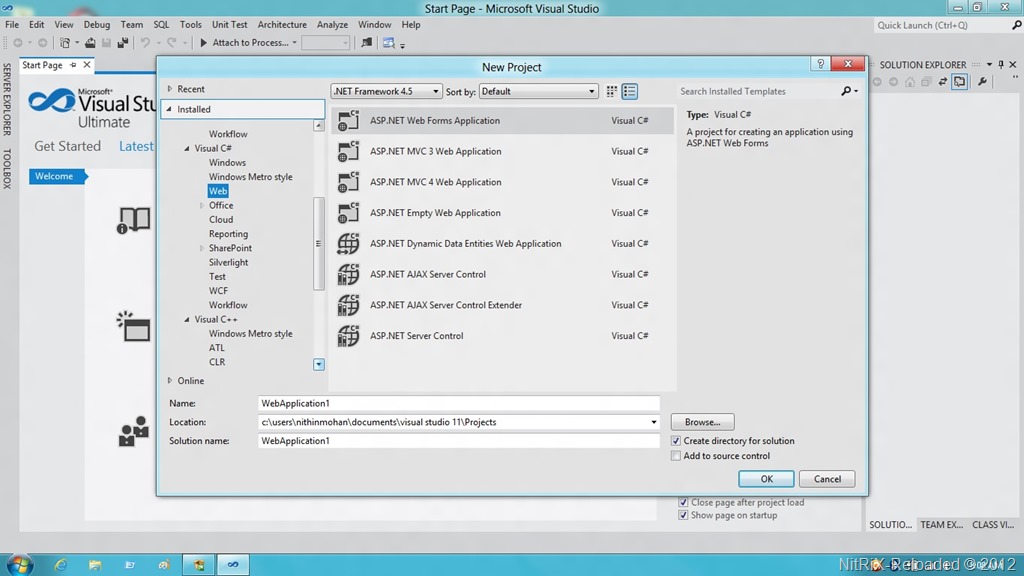Viewport: 1024px width, 576px height.
Task: Open the Architecture menu
Action: pos(282,25)
